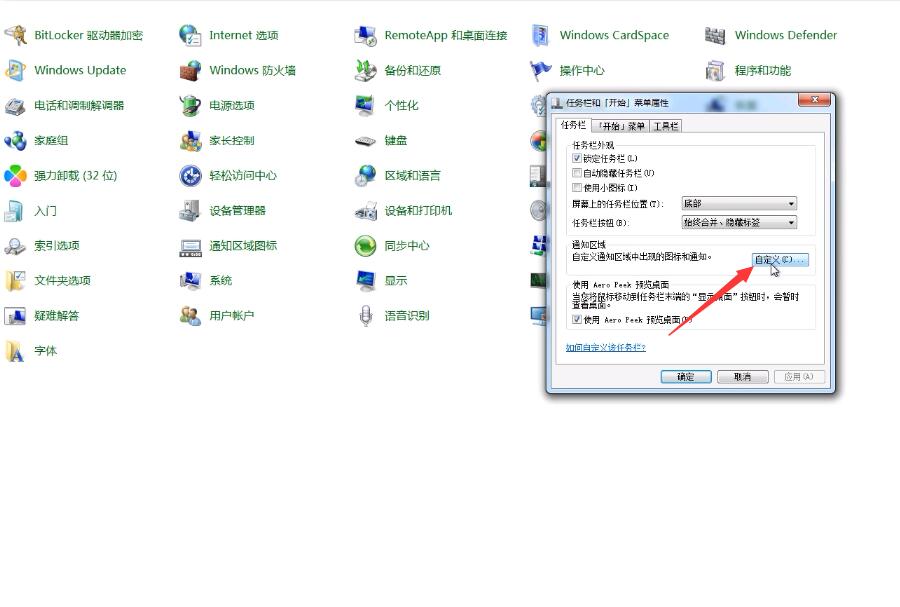The width and height of the screenshot is (900, 607).
Task: Click the Windows 防火墙 text label
Action: tap(252, 71)
